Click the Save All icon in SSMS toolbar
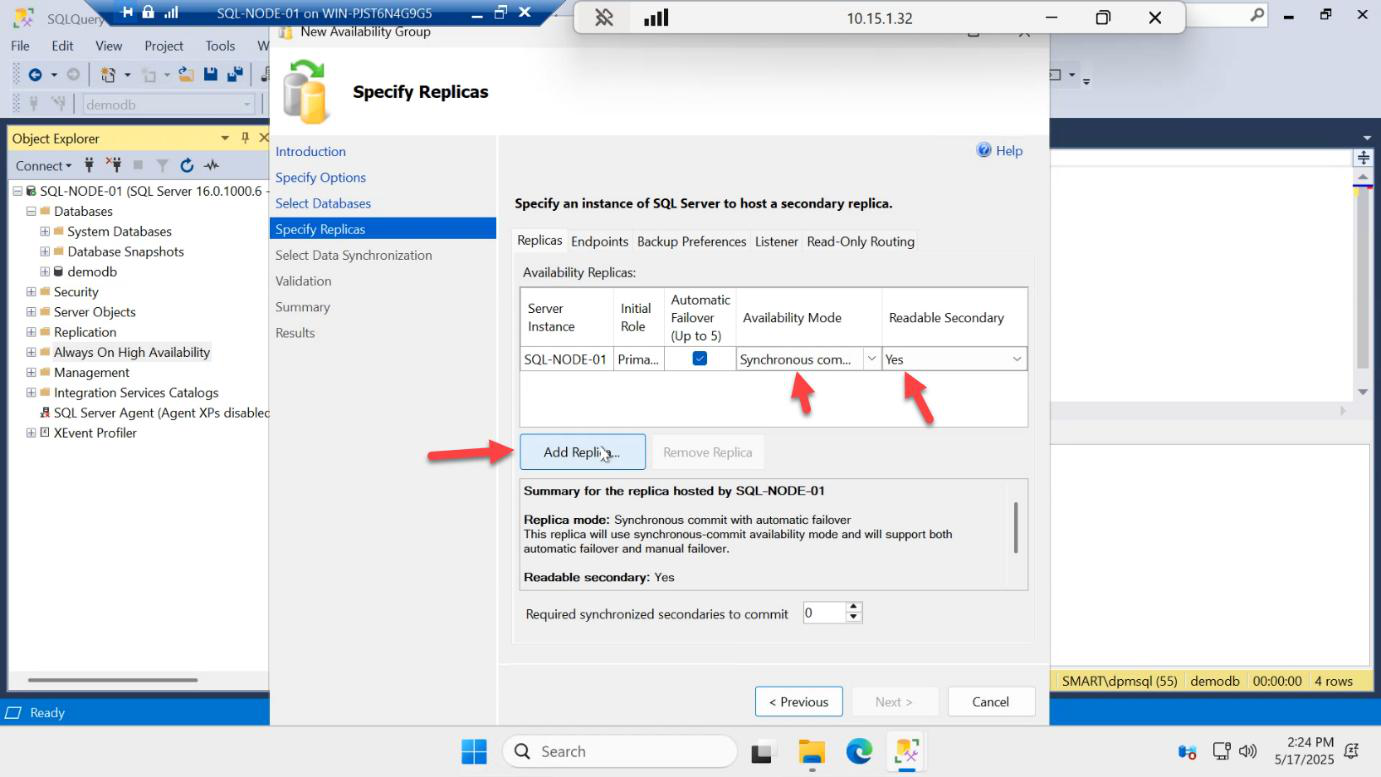The image size is (1381, 777). coord(235,74)
